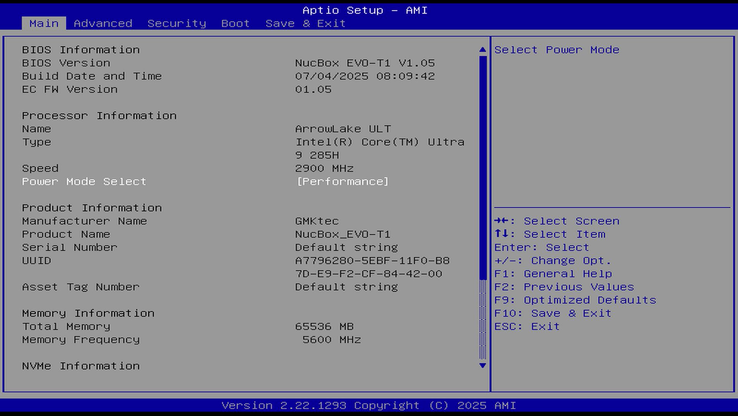This screenshot has width=738, height=416.
Task: Click the Select Power Mode help text
Action: [x=557, y=50]
